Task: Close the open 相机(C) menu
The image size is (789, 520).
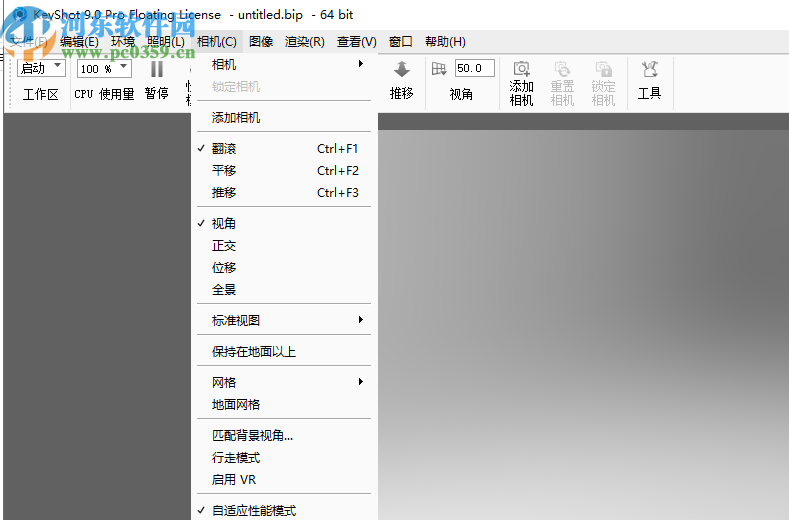Action: pyautogui.click(x=217, y=42)
